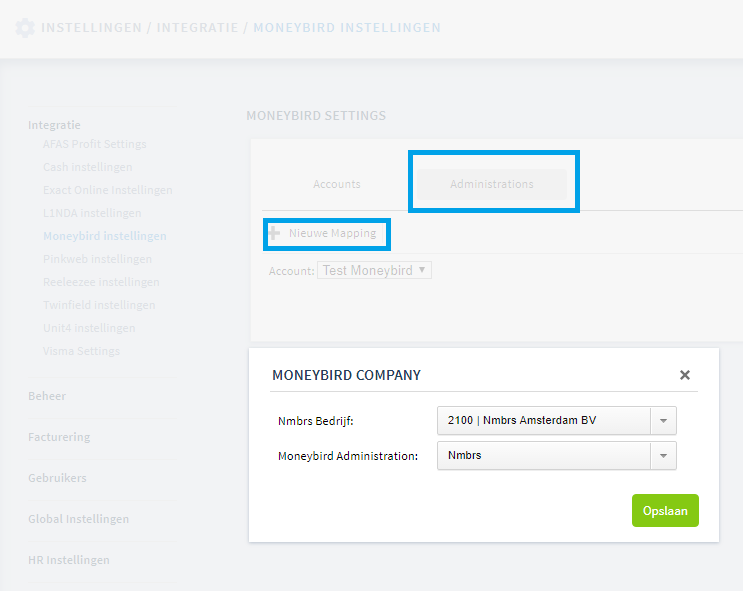Close the Moneybird Company dialog
The height and width of the screenshot is (591, 743).
685,375
